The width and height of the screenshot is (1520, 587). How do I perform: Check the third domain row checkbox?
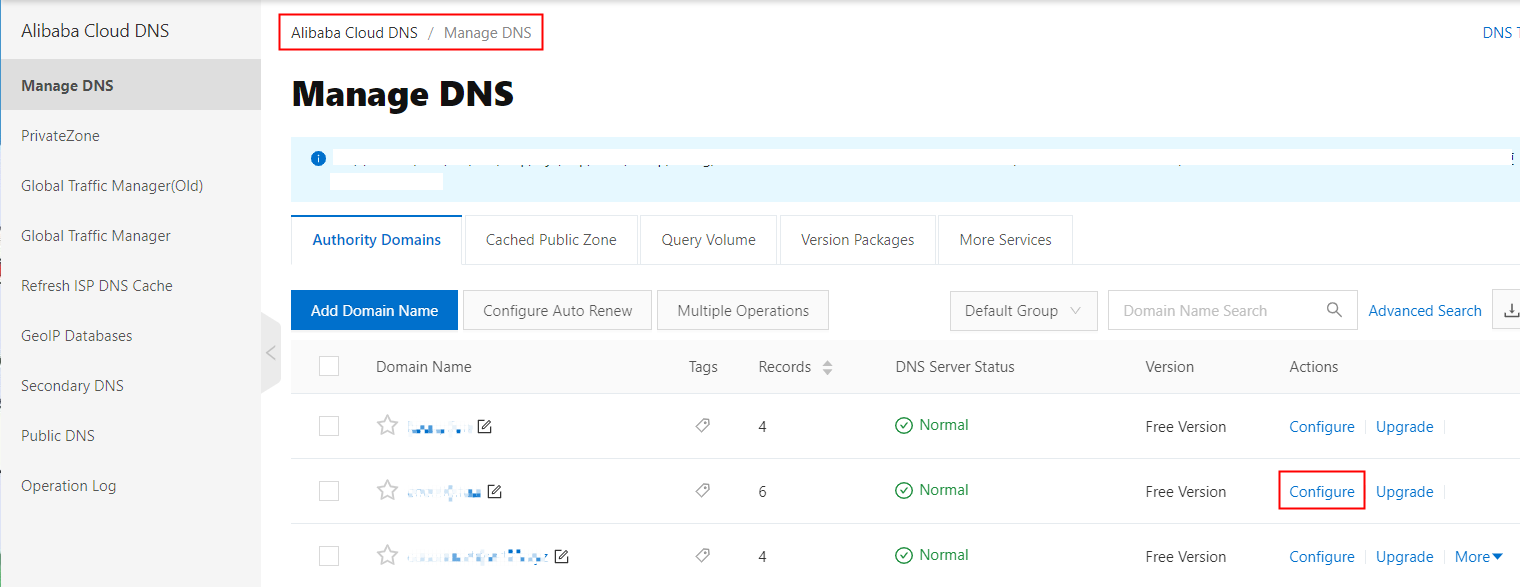[329, 556]
